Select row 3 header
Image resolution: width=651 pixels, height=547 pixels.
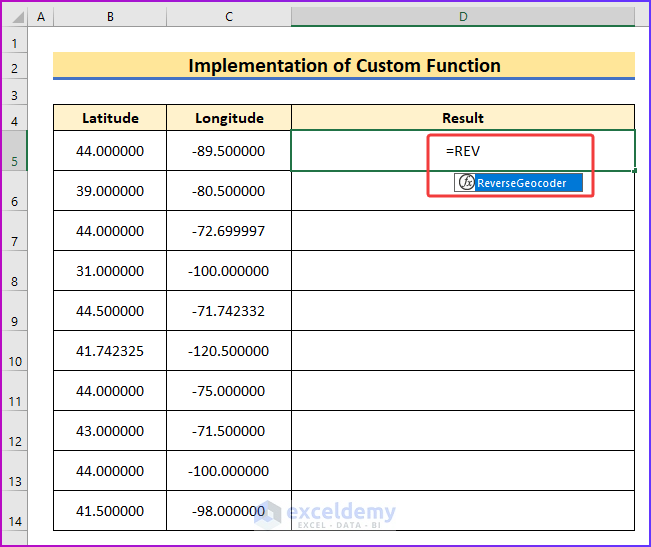[x=15, y=92]
